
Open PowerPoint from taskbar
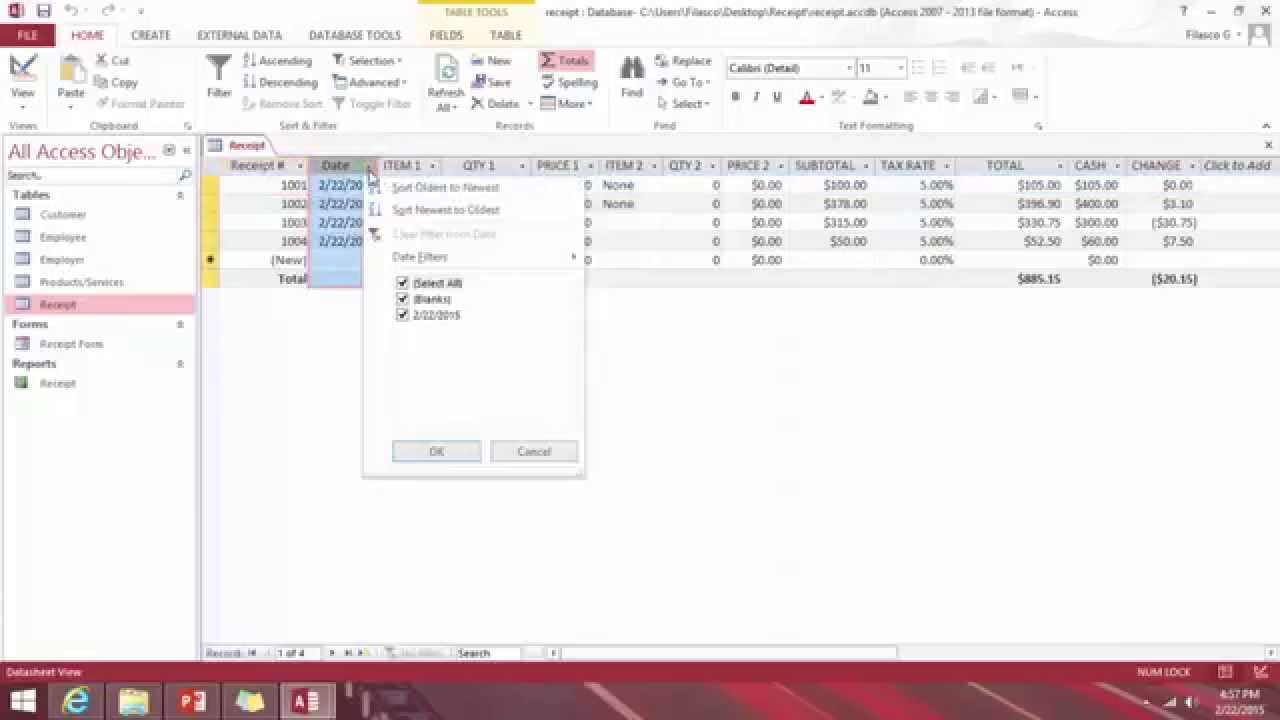pyautogui.click(x=191, y=702)
